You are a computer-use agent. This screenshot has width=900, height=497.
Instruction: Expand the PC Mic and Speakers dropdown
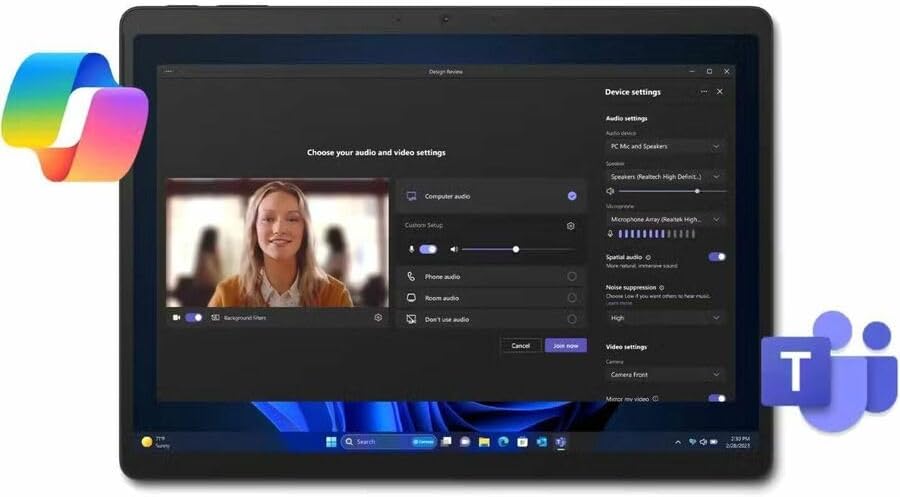(x=665, y=146)
